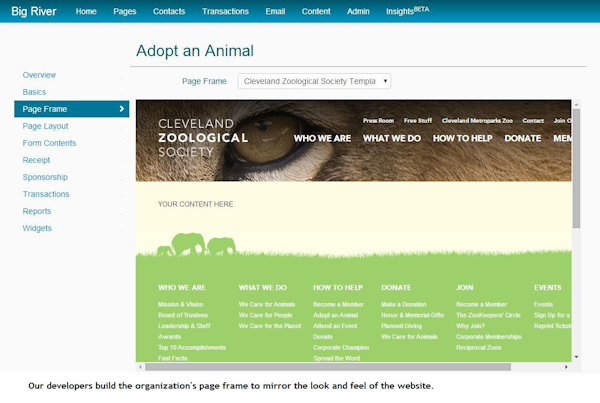Screen dimensions: 600x403
Task: Click the horizontal scrollbar thumb of preview
Action: tap(328, 367)
